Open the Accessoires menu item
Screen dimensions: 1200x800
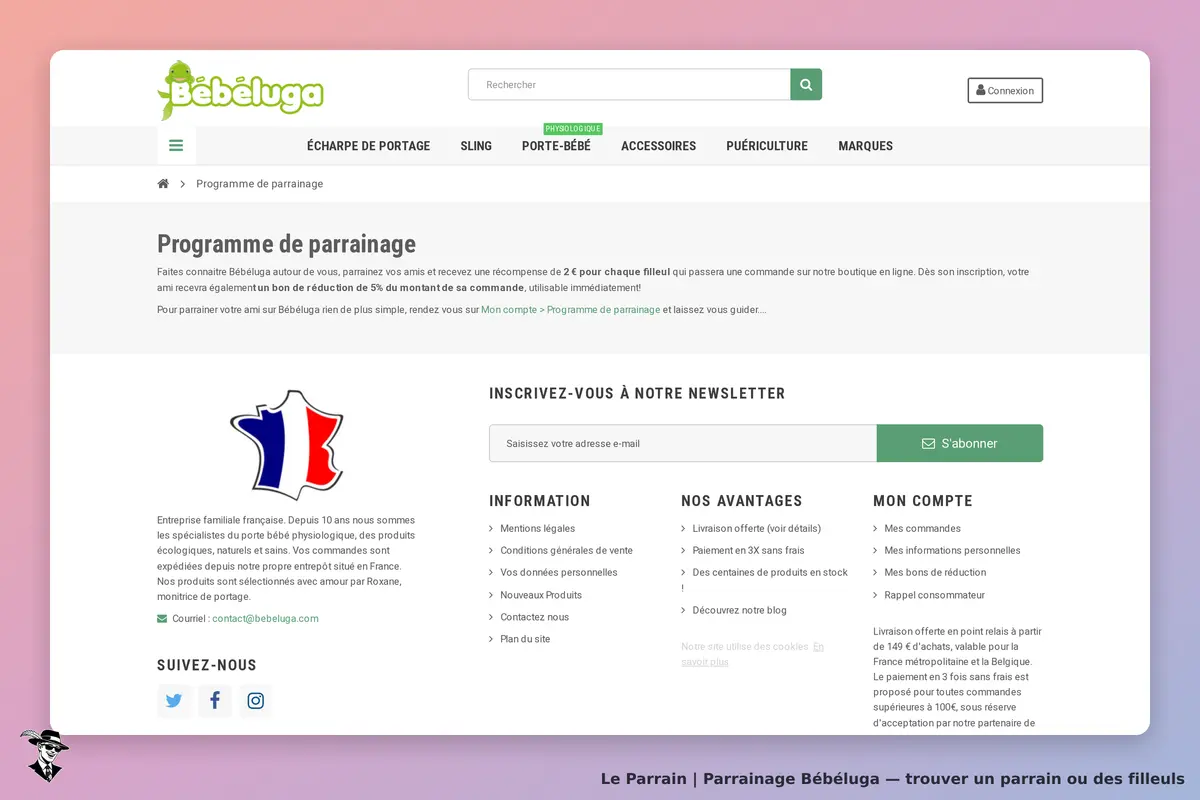(658, 146)
